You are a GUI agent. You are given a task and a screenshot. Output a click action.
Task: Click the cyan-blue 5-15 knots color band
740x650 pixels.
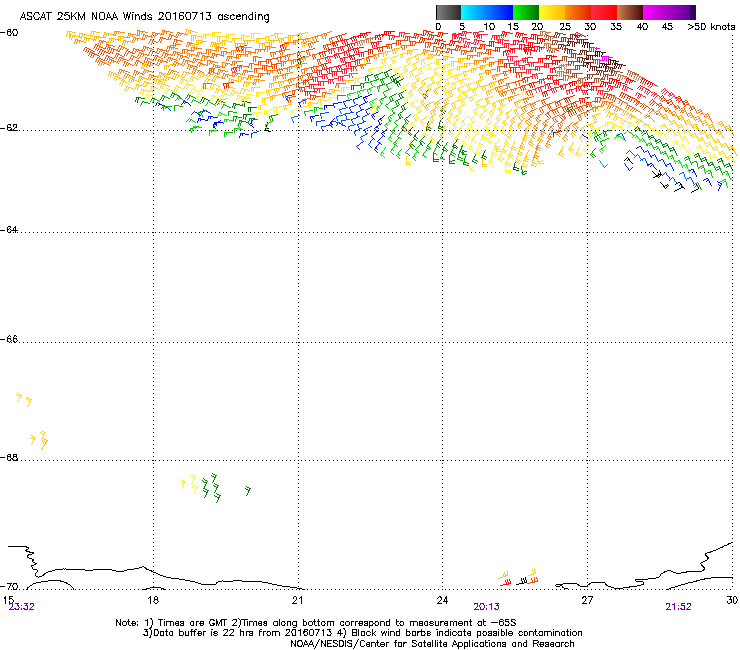click(x=487, y=12)
